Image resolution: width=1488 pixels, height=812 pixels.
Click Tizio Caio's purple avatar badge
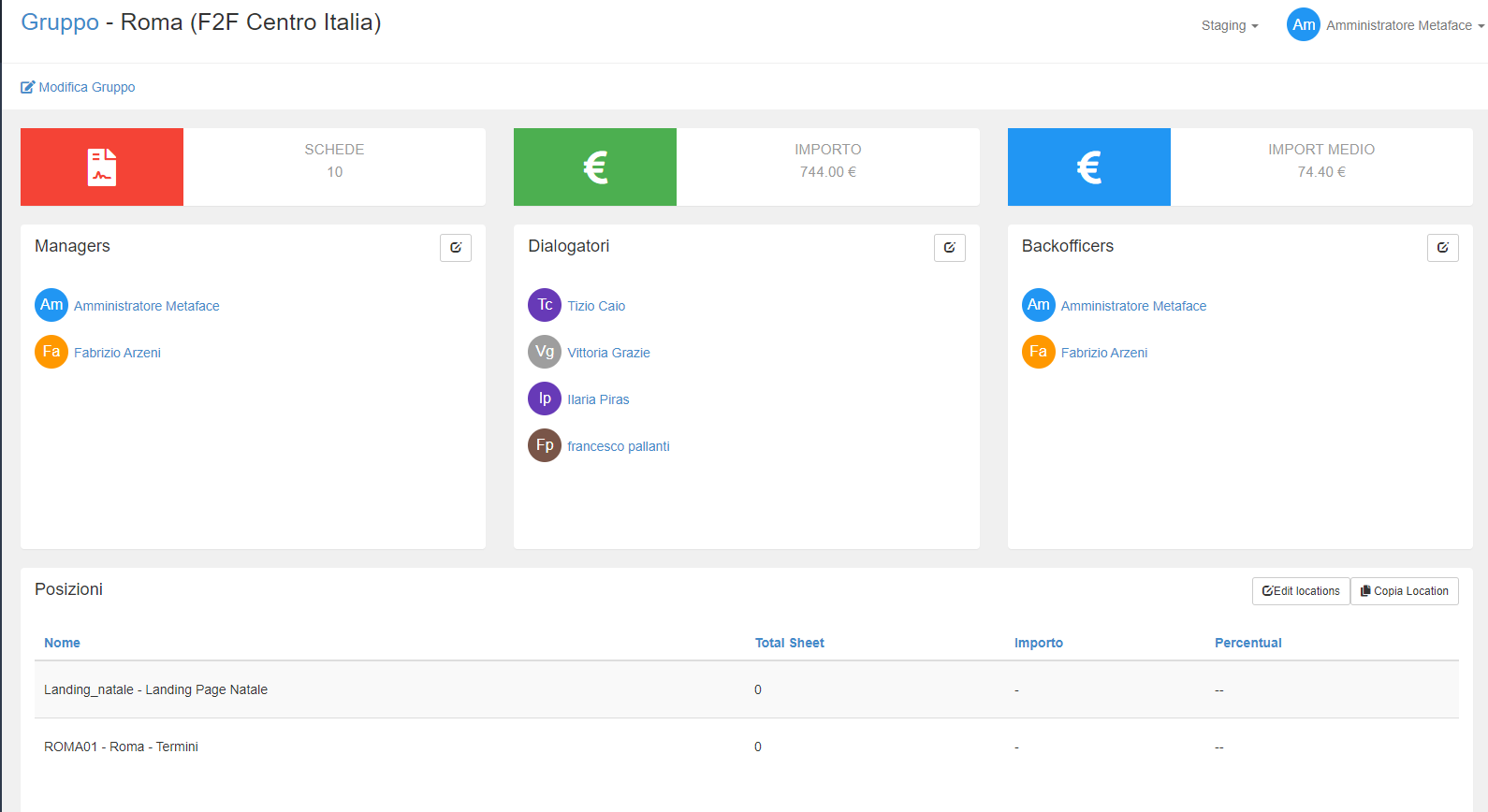[545, 305]
